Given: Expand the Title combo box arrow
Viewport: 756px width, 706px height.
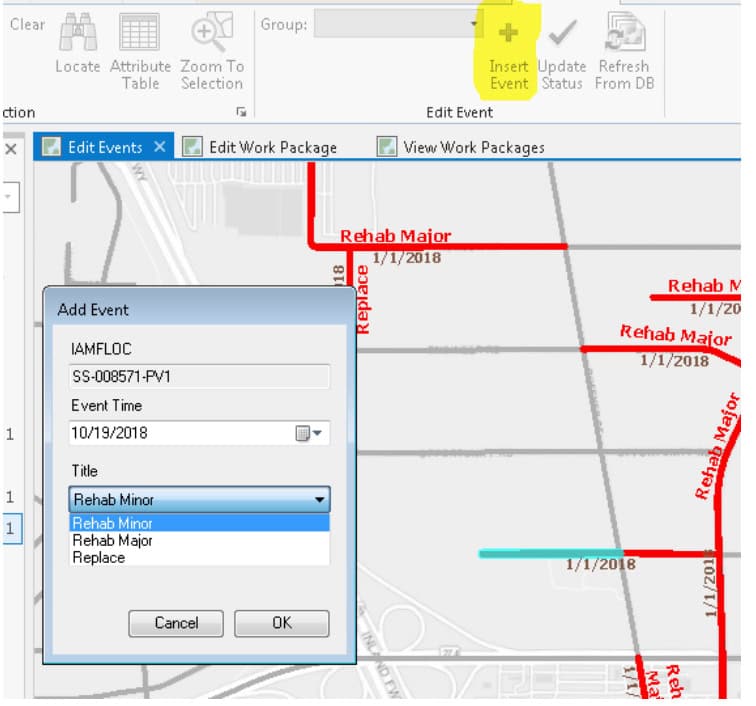Looking at the screenshot, I should [319, 499].
